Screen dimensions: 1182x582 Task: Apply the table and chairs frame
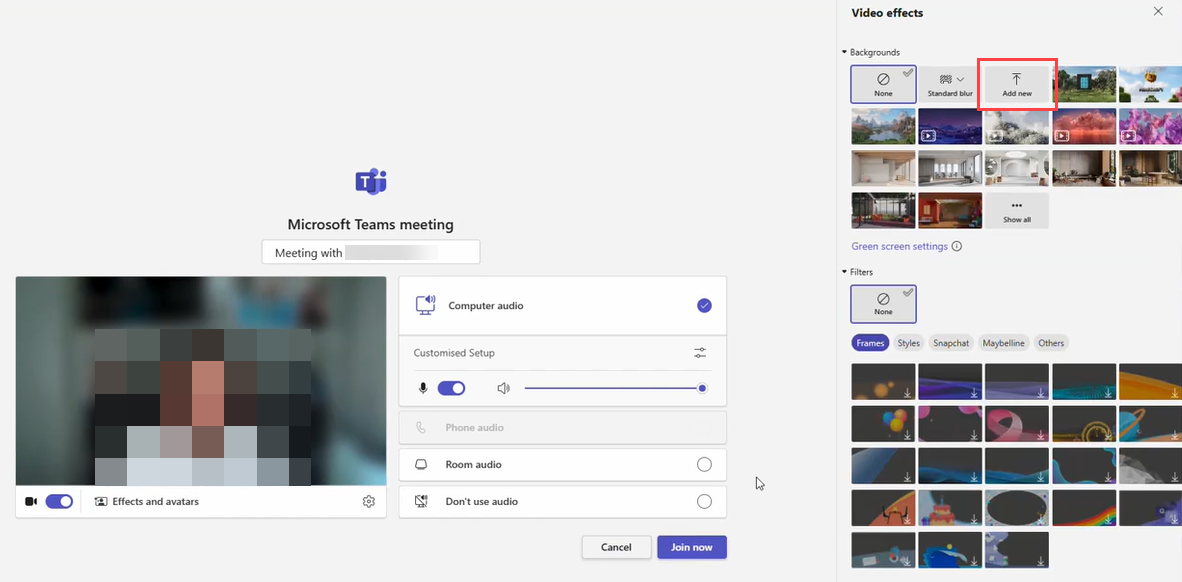[x=883, y=508]
